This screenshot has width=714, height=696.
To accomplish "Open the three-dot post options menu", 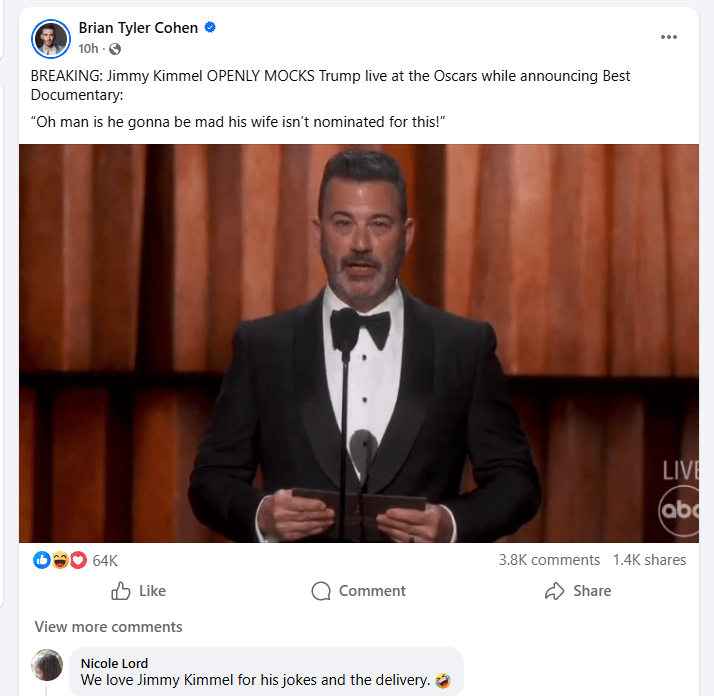I will coord(669,37).
